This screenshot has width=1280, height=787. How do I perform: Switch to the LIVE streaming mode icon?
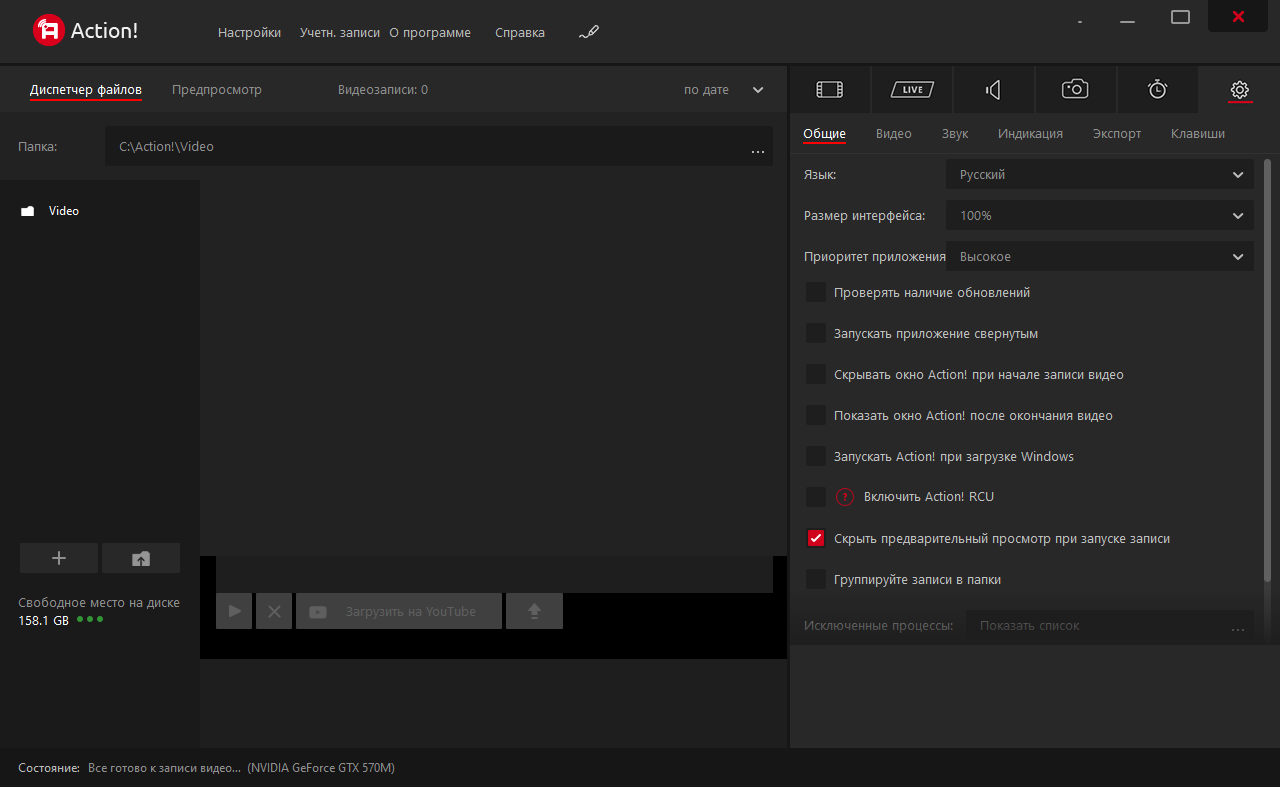912,90
